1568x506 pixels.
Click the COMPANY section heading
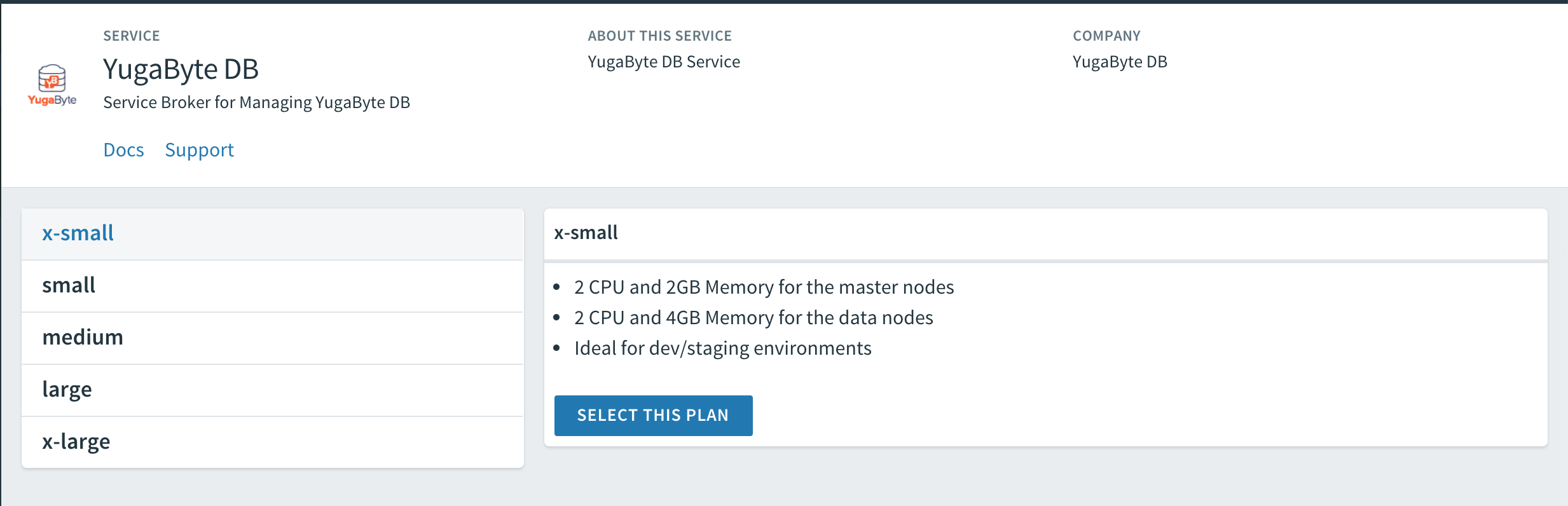1106,36
